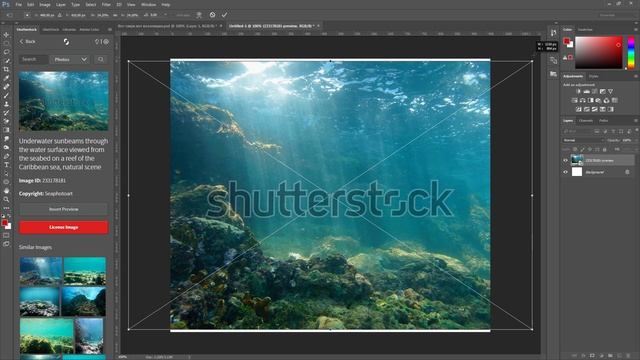Lock the Background layer icon
The width and height of the screenshot is (640, 360).
pos(627,172)
